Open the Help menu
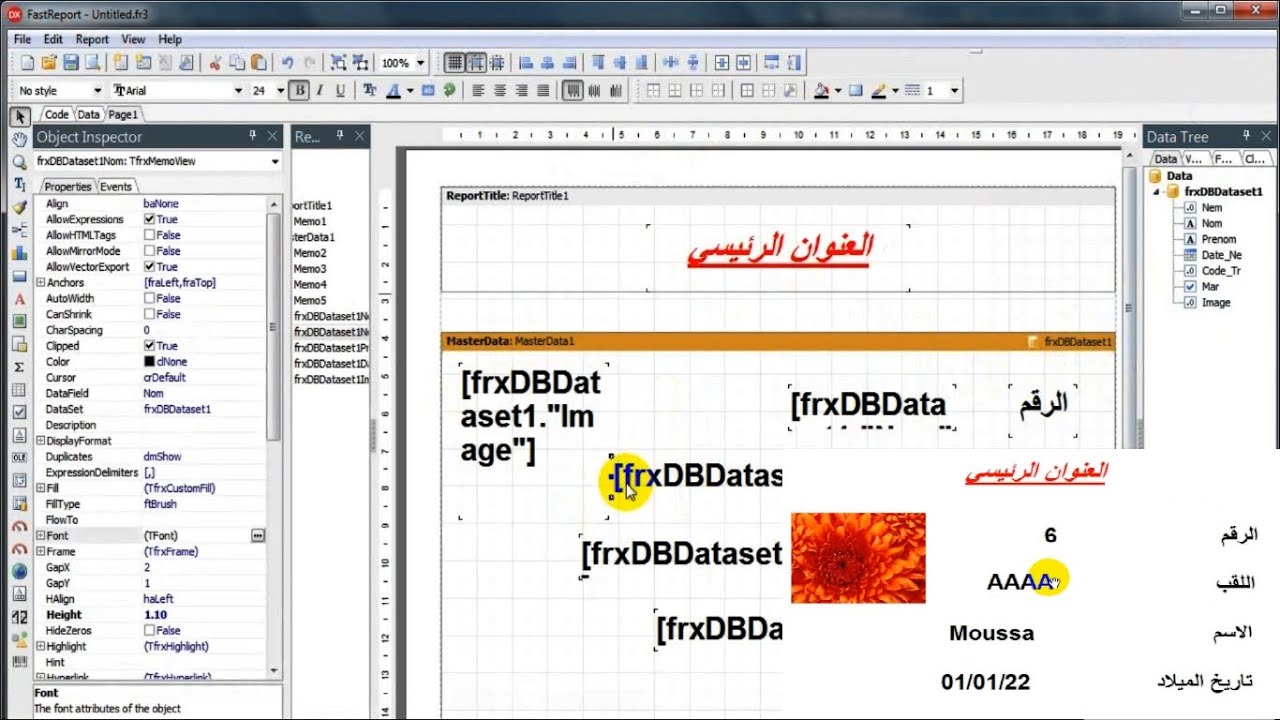Image resolution: width=1280 pixels, height=720 pixels. [170, 39]
